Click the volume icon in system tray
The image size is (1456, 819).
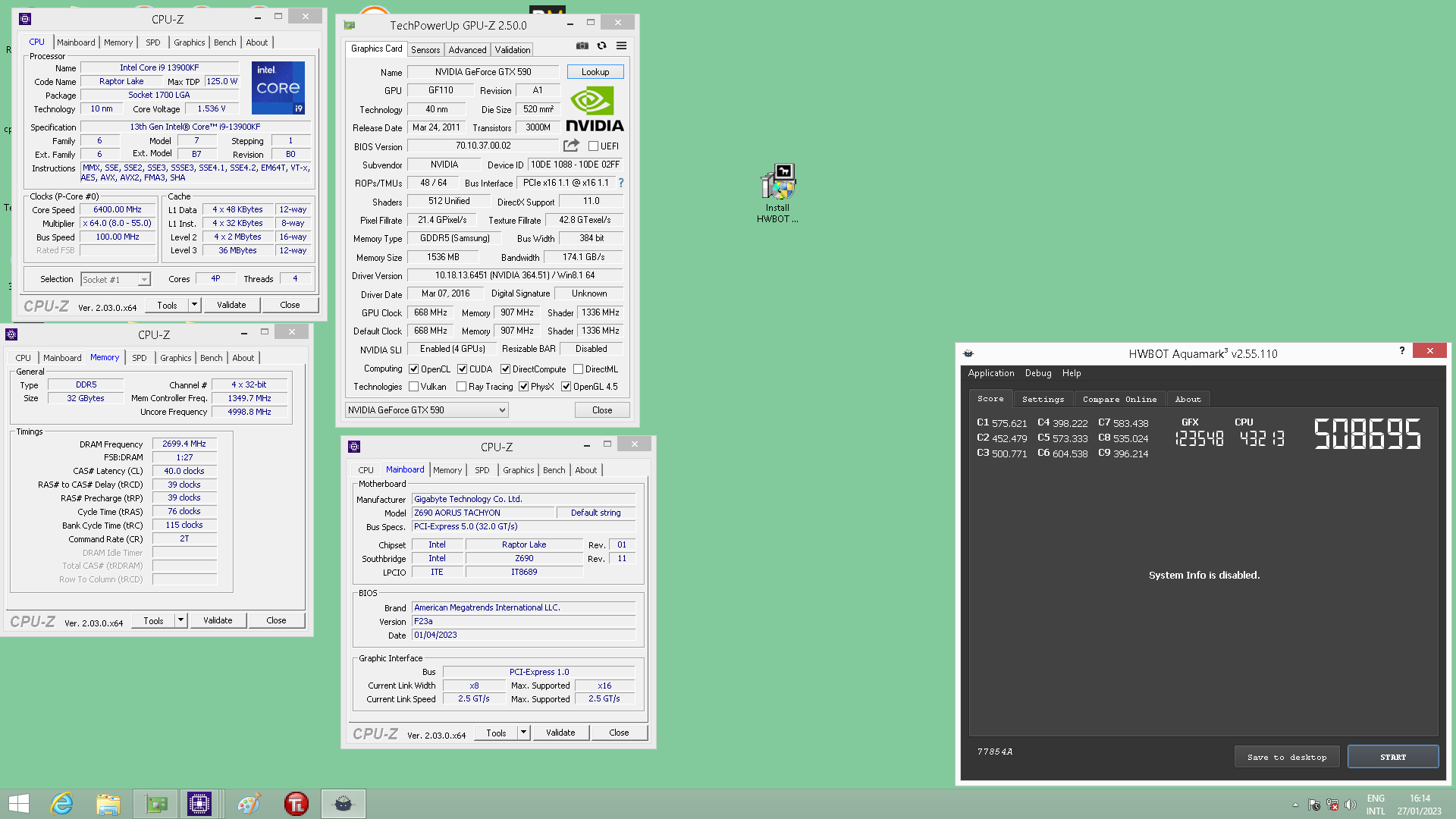coord(1351,805)
